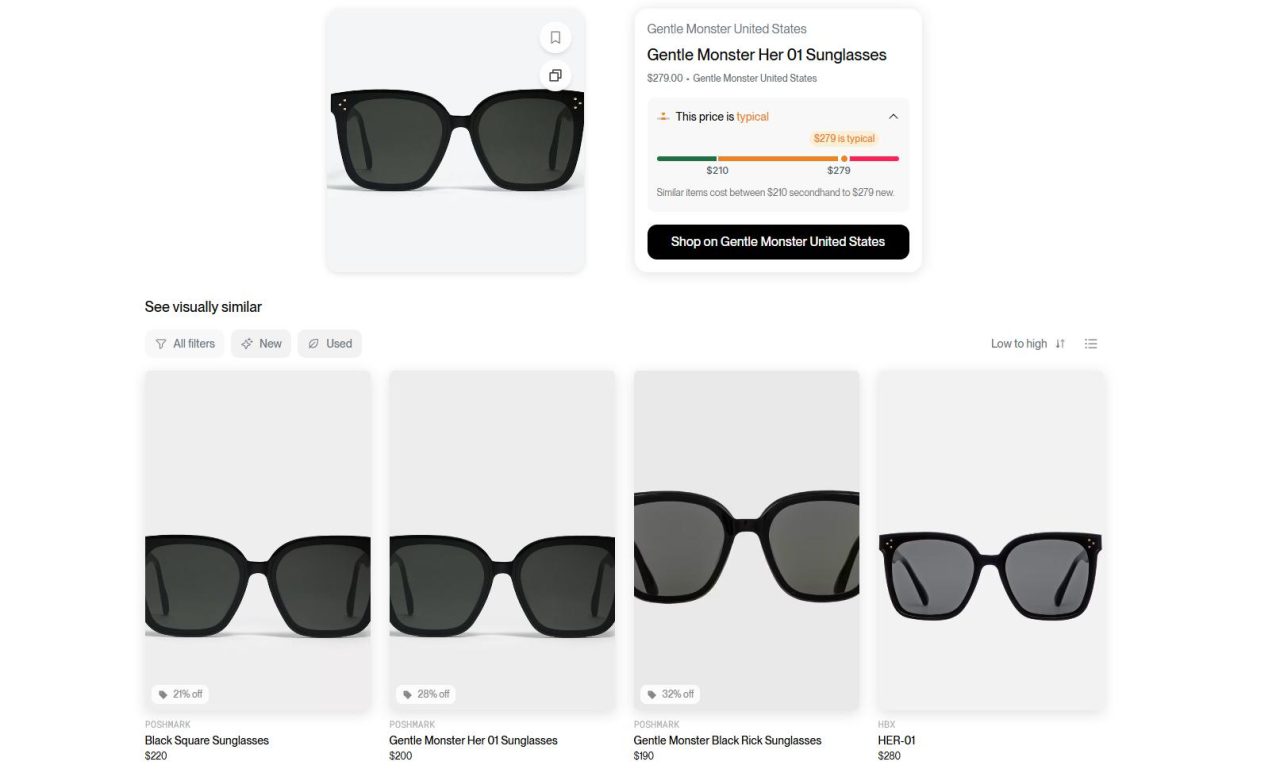Viewport: 1280px width, 773px height.
Task: Open the HBX HER-01 product thumbnail
Action: pyautogui.click(x=991, y=540)
